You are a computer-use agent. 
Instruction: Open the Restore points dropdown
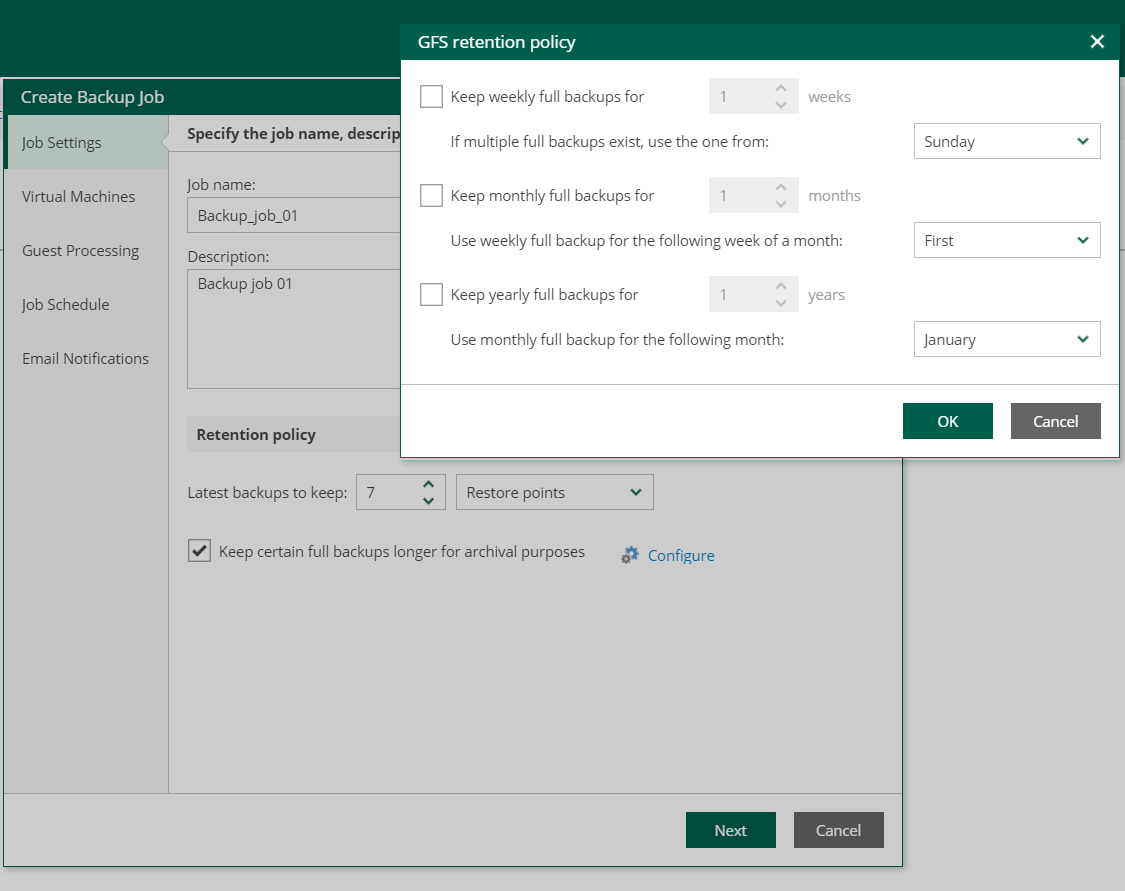coord(554,492)
